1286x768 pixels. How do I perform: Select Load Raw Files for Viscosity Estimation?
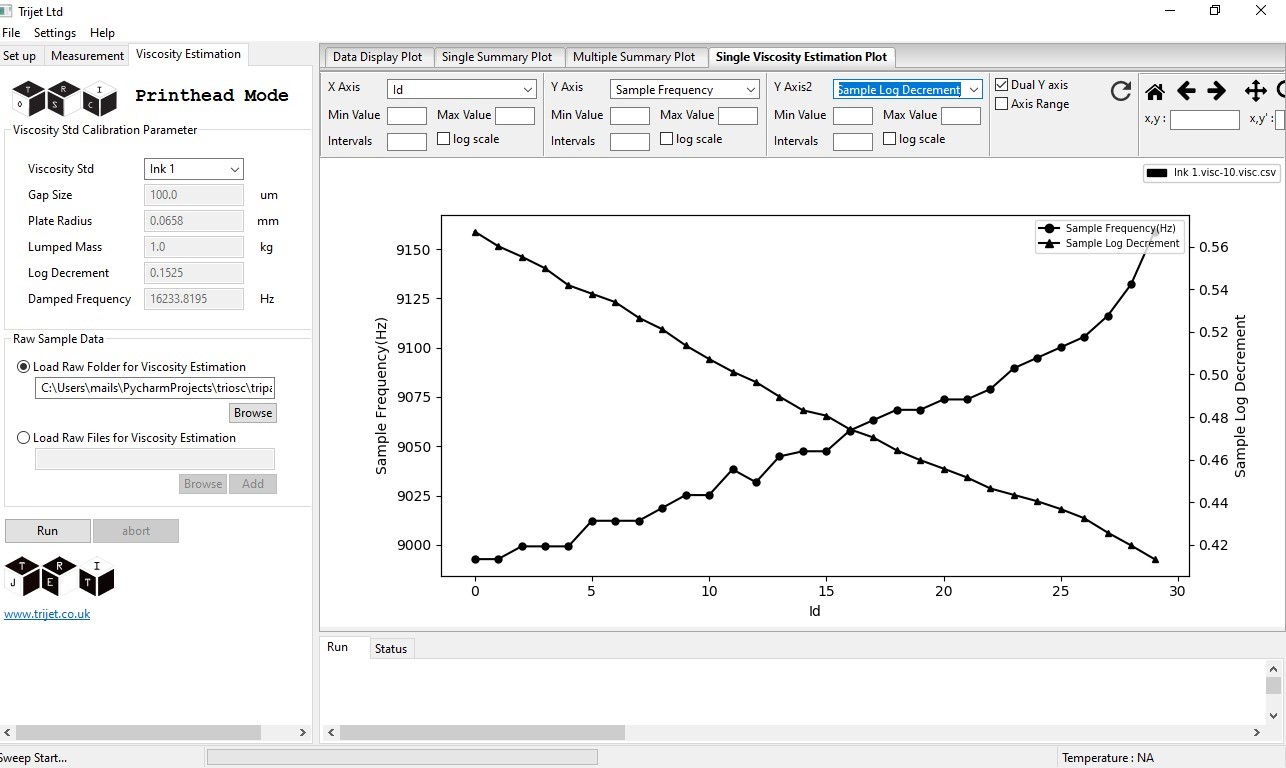24,438
